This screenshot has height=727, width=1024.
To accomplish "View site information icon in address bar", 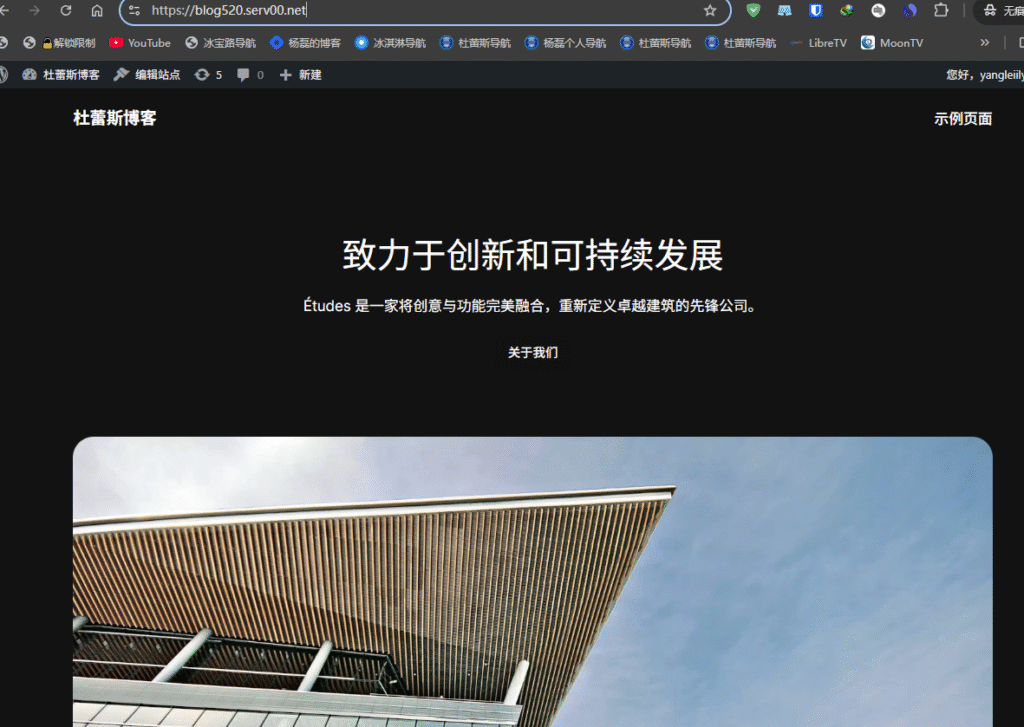I will pyautogui.click(x=135, y=10).
